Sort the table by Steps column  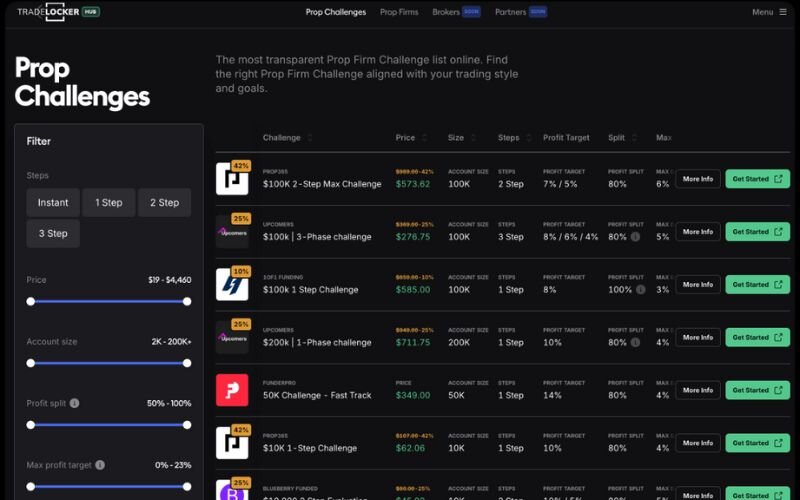514,138
